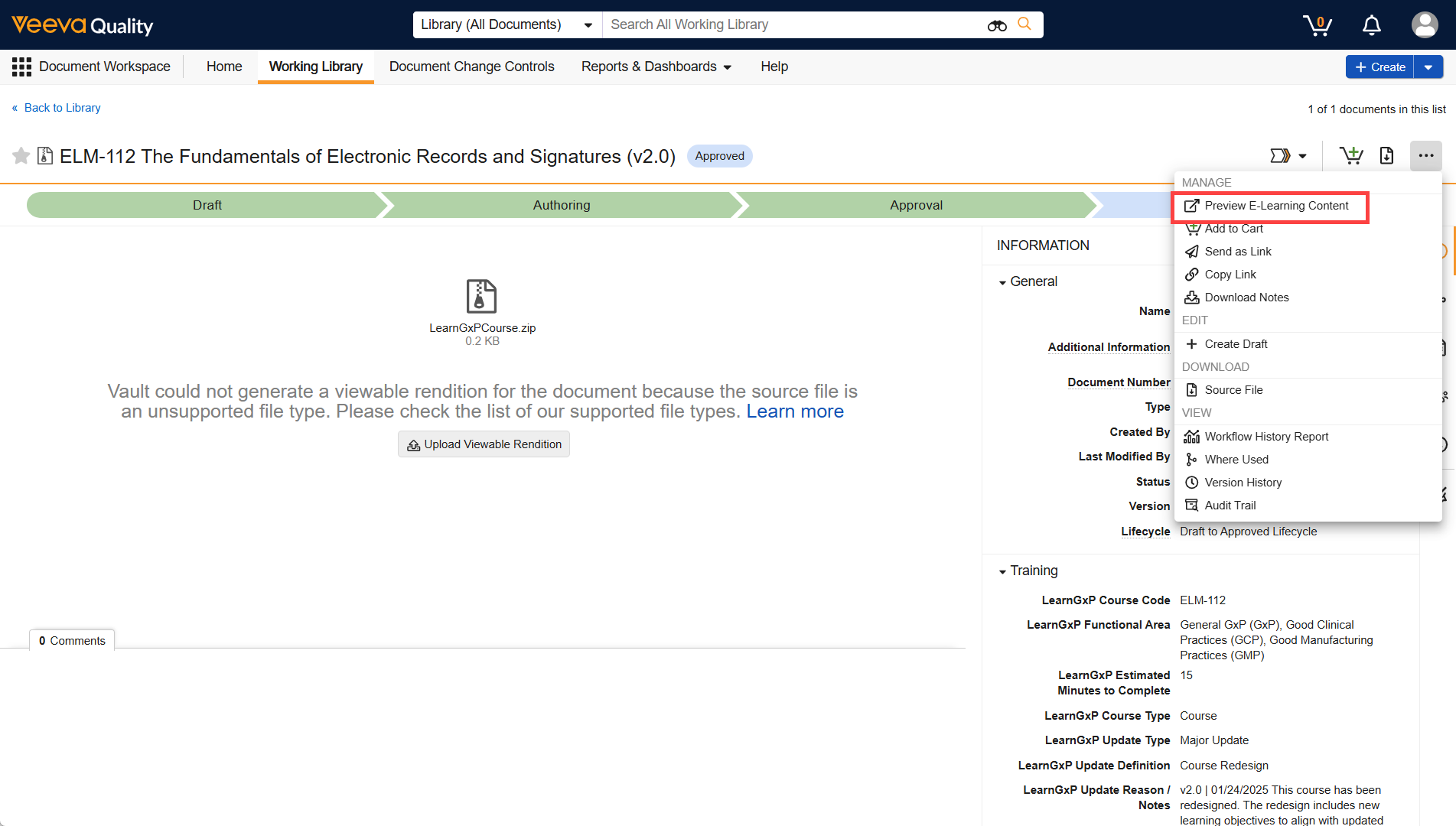1456x826 pixels.
Task: Choose Send as Link
Action: click(x=1238, y=252)
